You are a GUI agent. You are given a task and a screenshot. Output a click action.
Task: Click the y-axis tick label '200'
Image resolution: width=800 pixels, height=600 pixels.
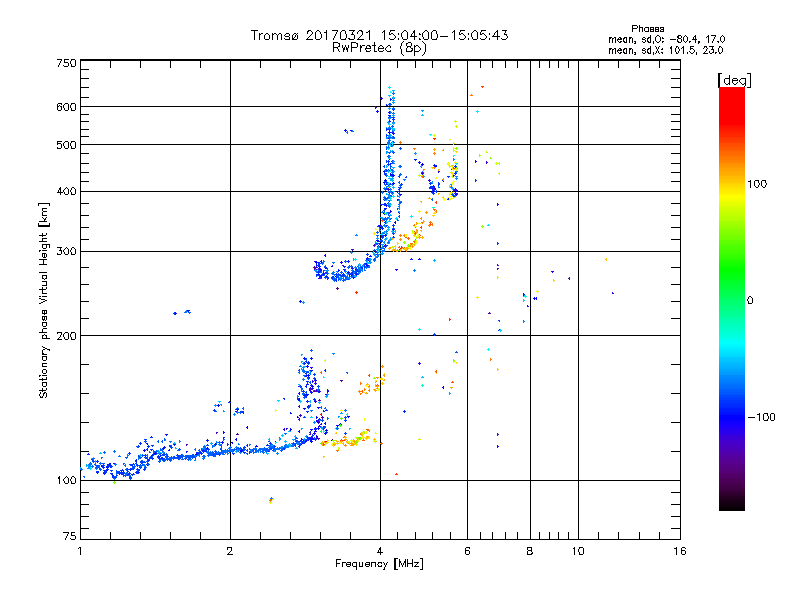(x=67, y=336)
